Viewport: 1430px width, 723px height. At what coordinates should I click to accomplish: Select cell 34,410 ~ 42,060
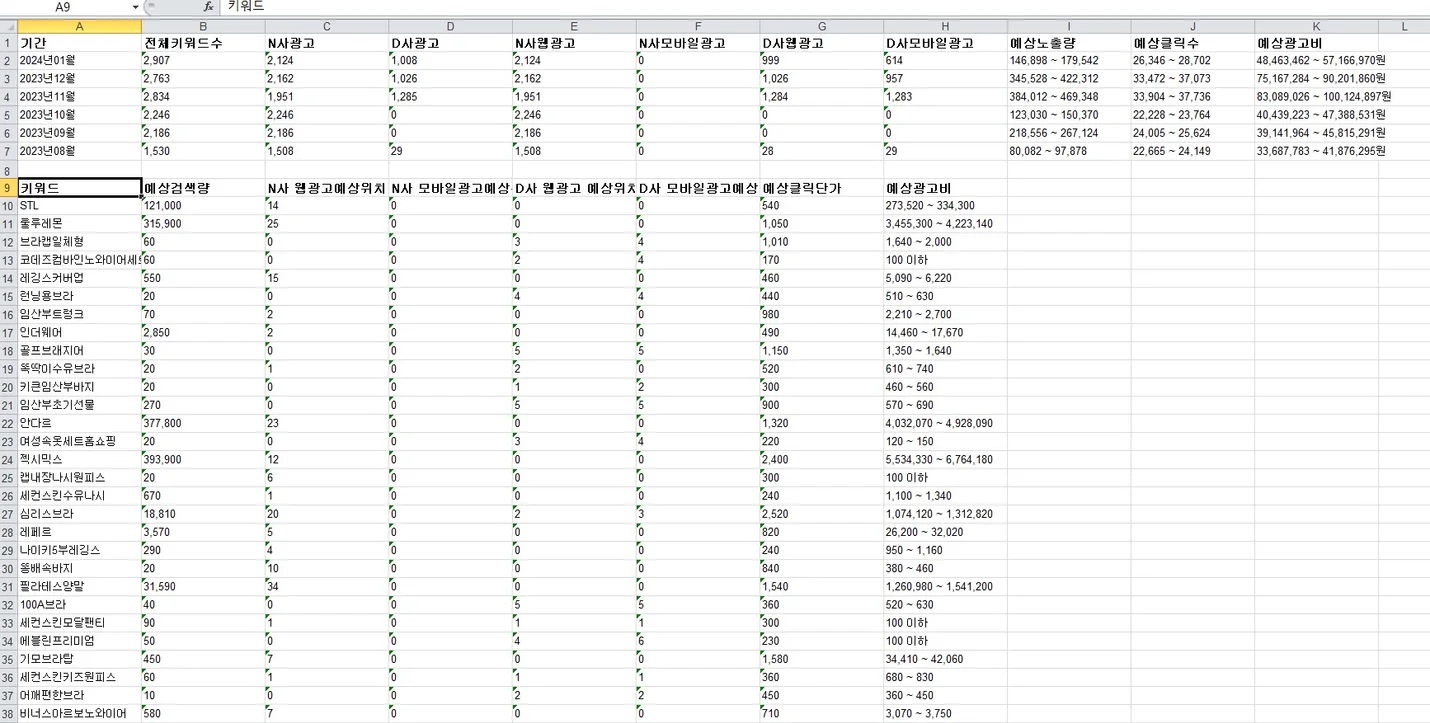pos(945,659)
